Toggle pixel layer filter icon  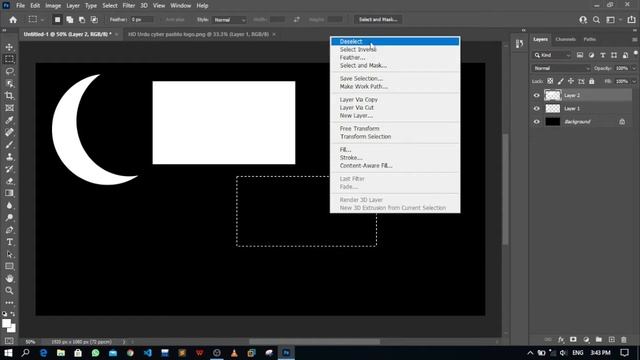[x=580, y=55]
